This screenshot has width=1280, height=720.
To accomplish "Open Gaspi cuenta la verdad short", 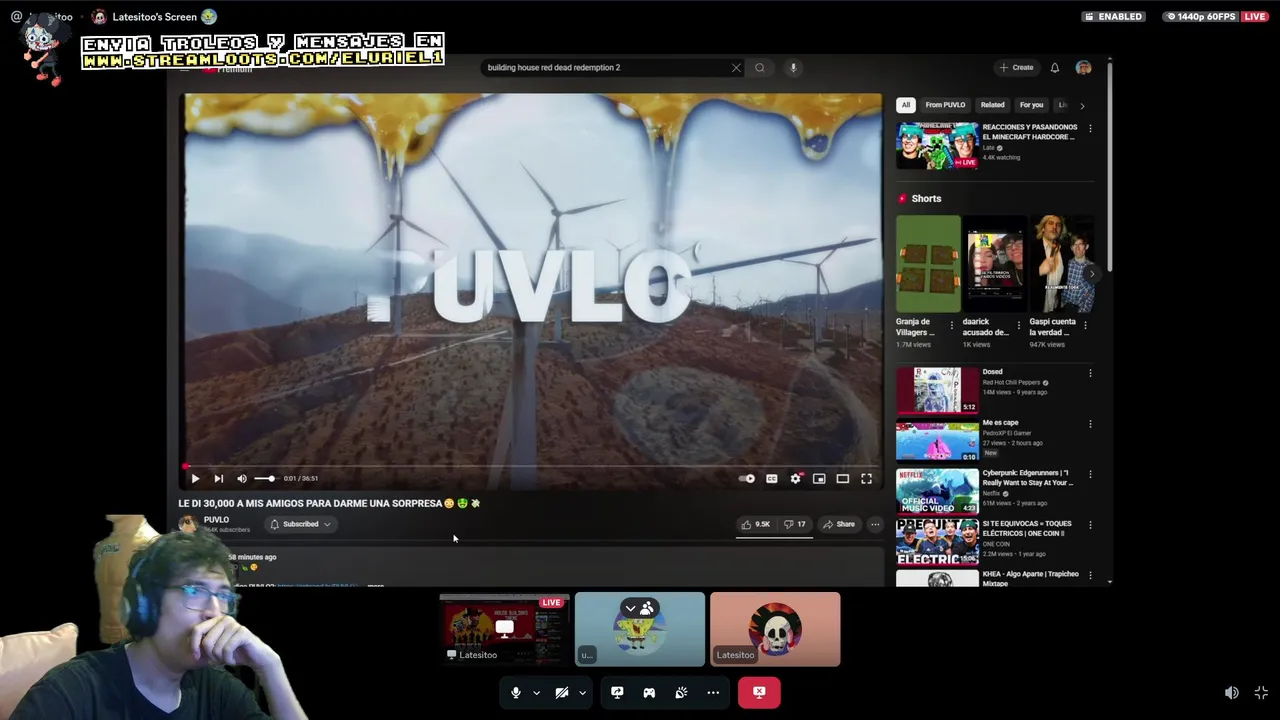I will click(x=1061, y=265).
